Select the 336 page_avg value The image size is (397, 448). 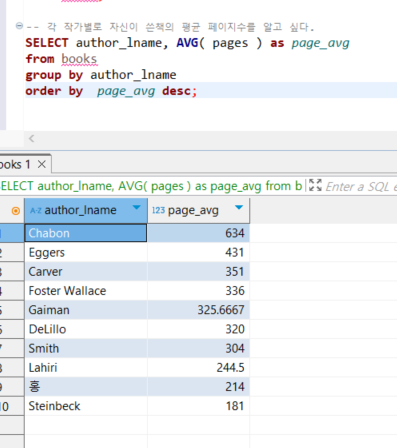click(x=198, y=291)
